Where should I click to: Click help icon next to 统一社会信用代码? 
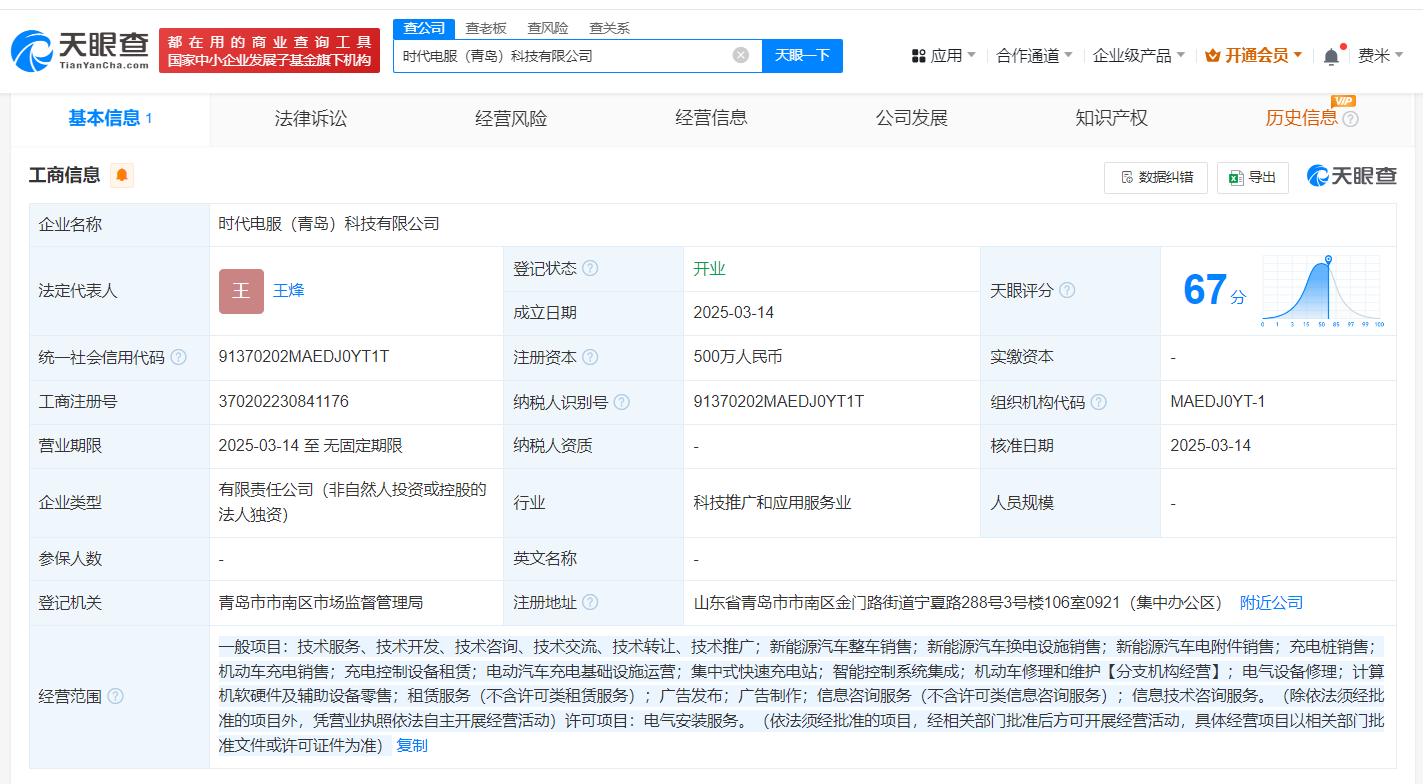(178, 357)
